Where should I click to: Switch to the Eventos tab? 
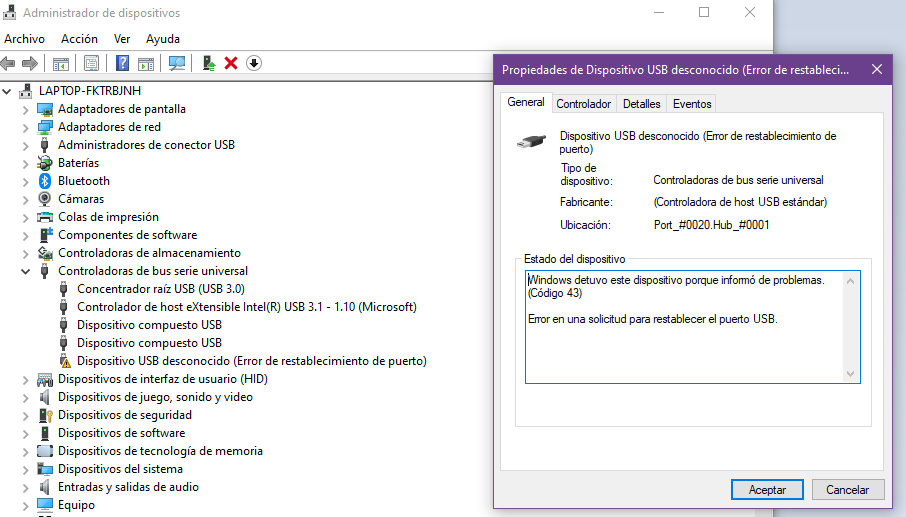pyautogui.click(x=692, y=104)
